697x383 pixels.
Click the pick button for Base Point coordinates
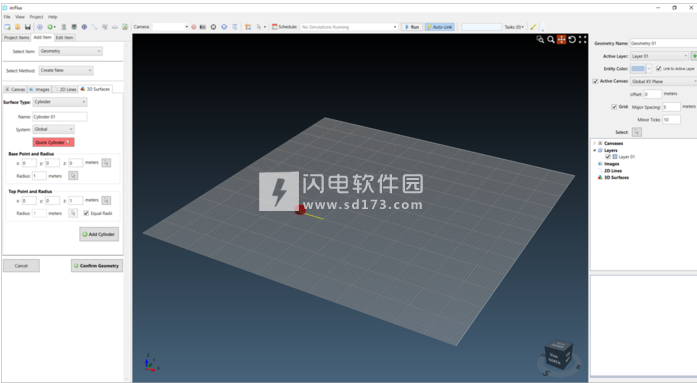tap(106, 163)
